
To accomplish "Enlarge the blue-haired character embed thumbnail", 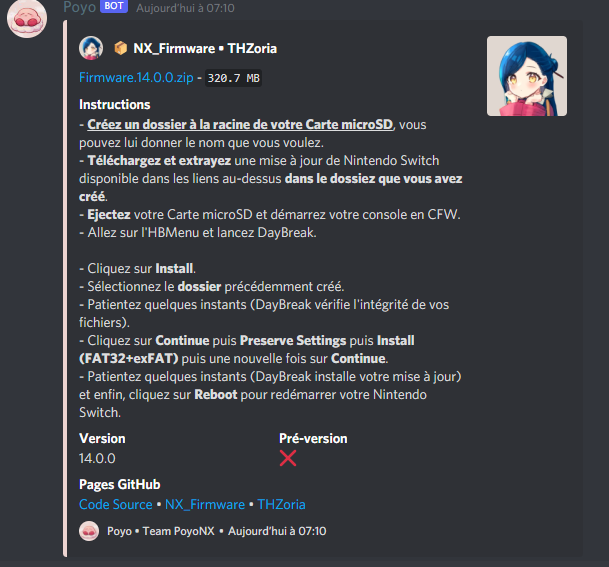I will pyautogui.click(x=527, y=76).
